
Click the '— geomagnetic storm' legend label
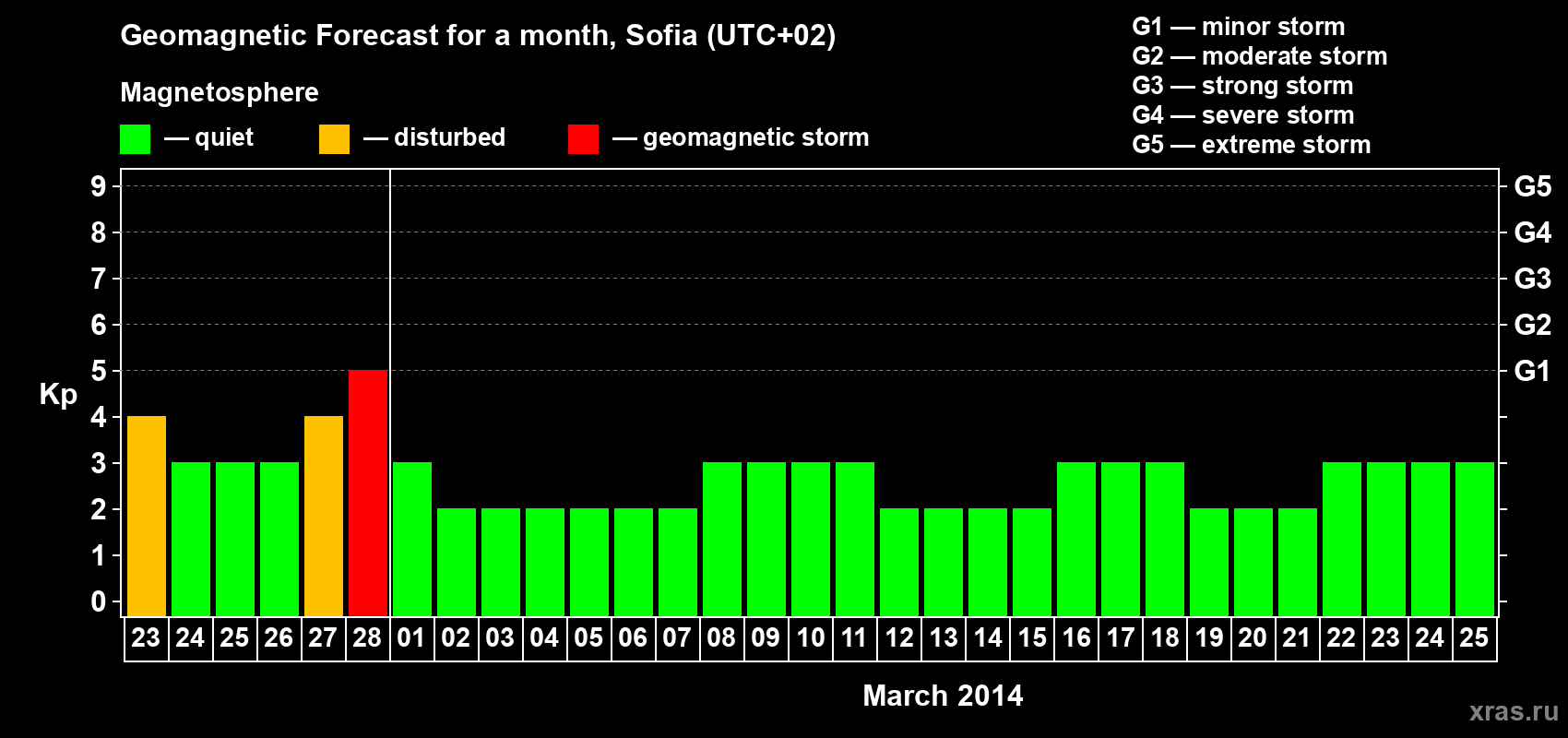pos(741,138)
